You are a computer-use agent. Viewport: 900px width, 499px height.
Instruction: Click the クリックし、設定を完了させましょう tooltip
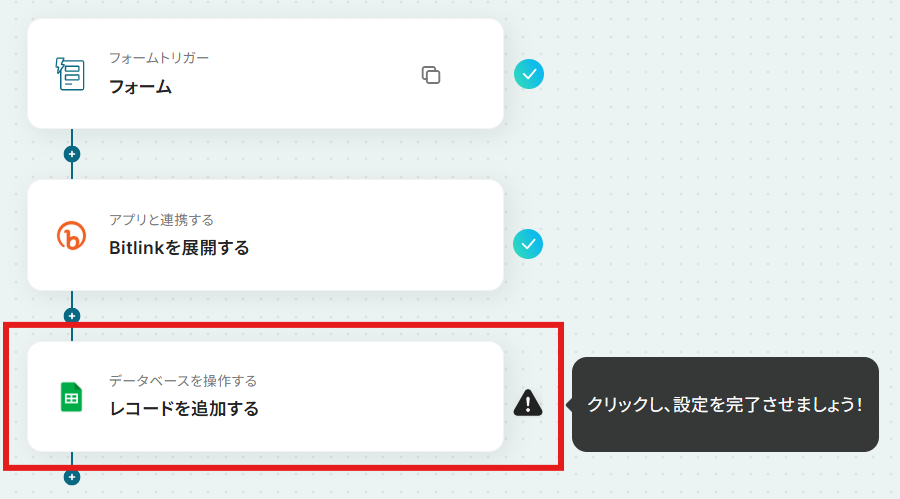724,404
